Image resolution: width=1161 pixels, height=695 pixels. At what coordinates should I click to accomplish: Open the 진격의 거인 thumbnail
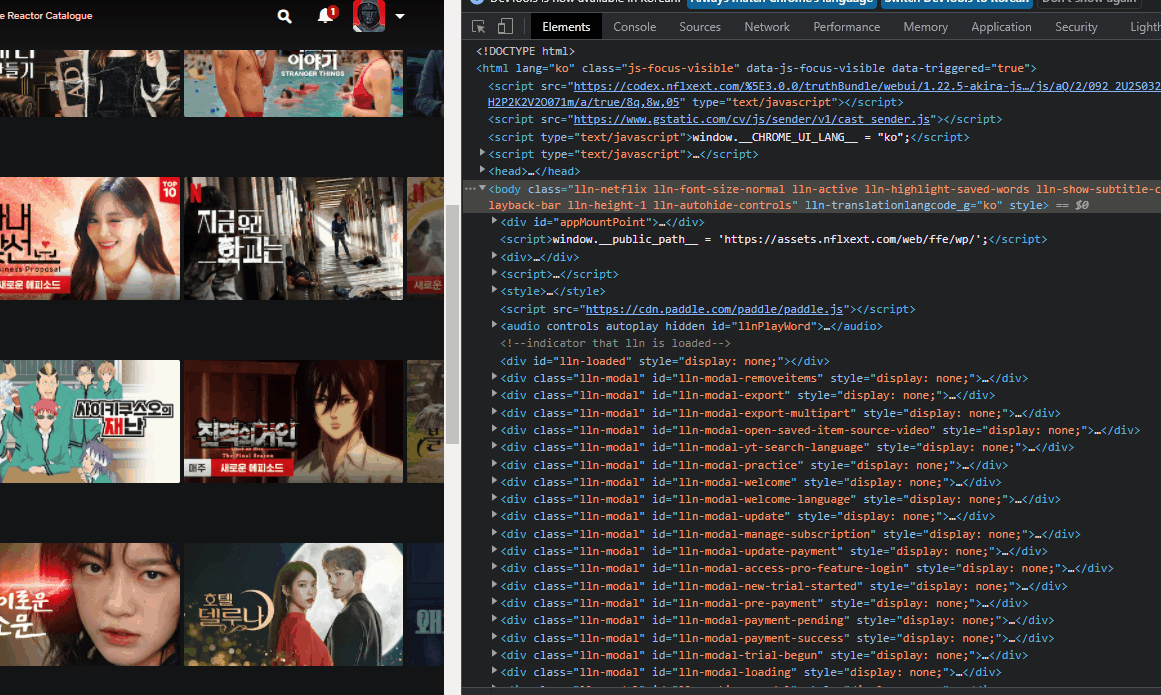[293, 421]
